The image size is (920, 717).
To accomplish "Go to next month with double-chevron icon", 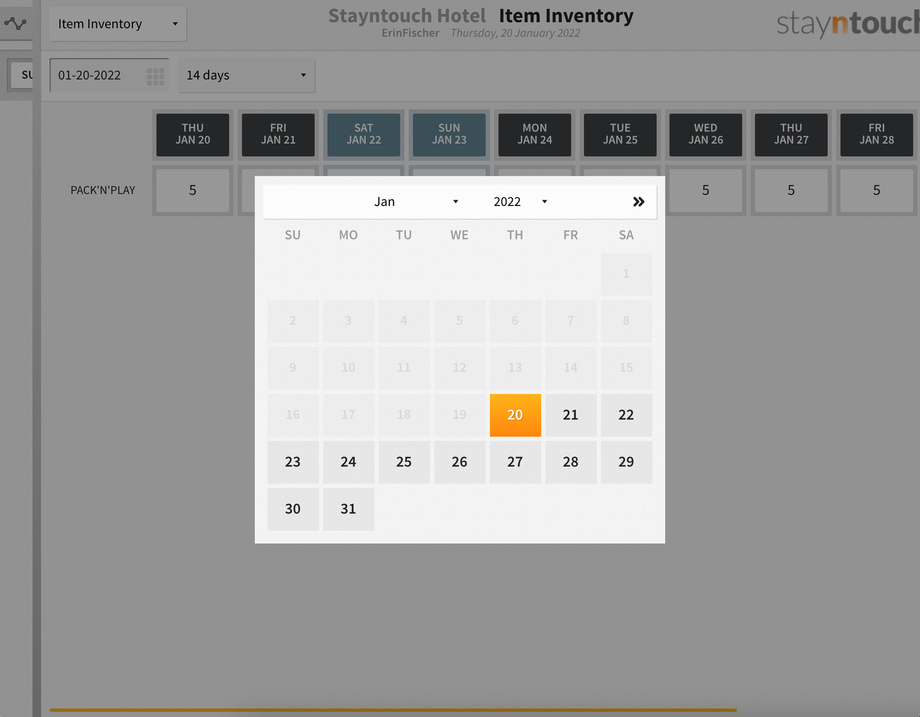I will pyautogui.click(x=638, y=202).
